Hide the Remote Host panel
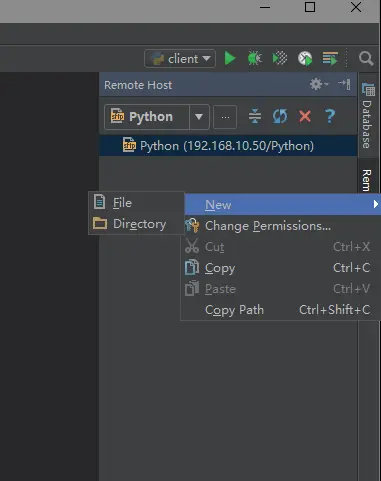The image size is (381, 481). [x=344, y=84]
